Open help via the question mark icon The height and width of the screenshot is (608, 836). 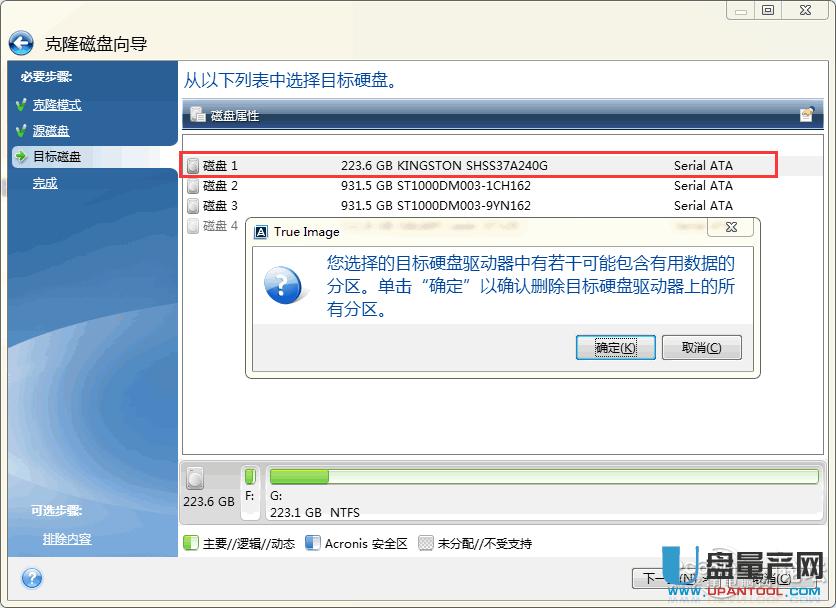coord(32,578)
